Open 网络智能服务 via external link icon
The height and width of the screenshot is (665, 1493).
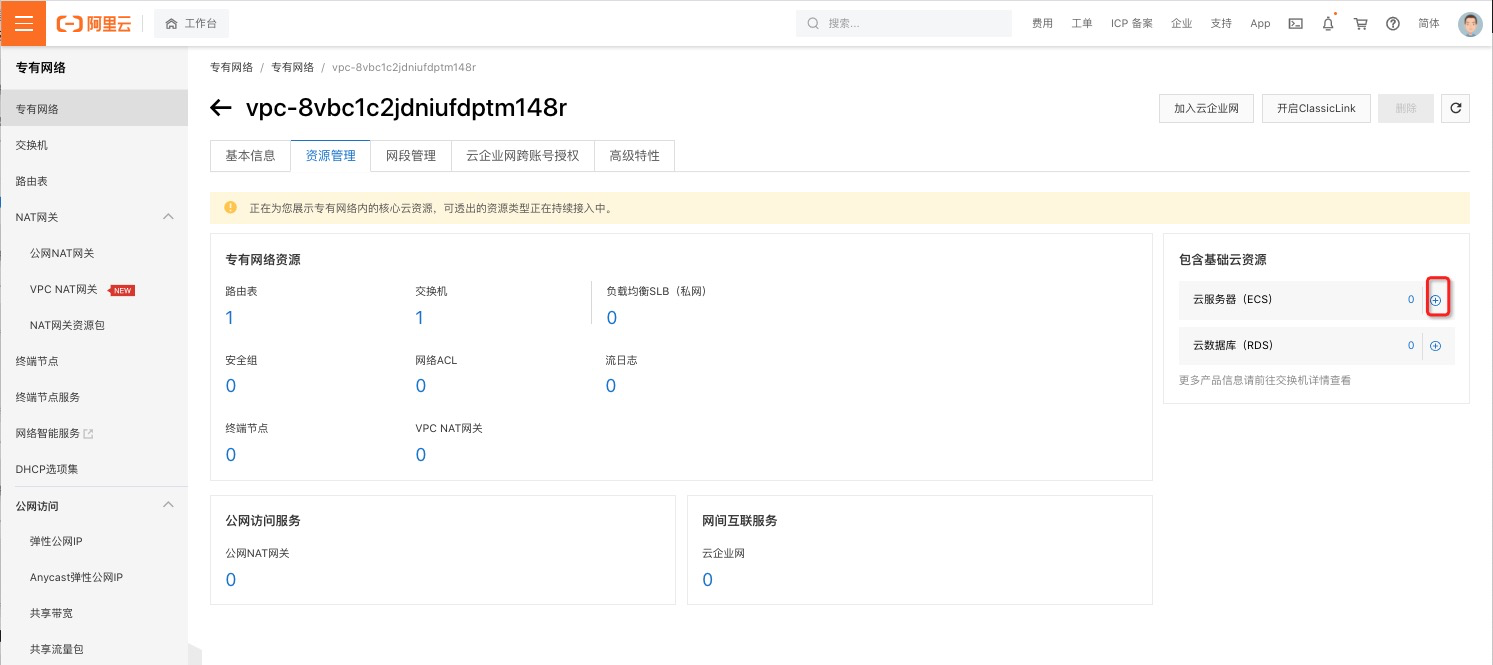coord(89,433)
